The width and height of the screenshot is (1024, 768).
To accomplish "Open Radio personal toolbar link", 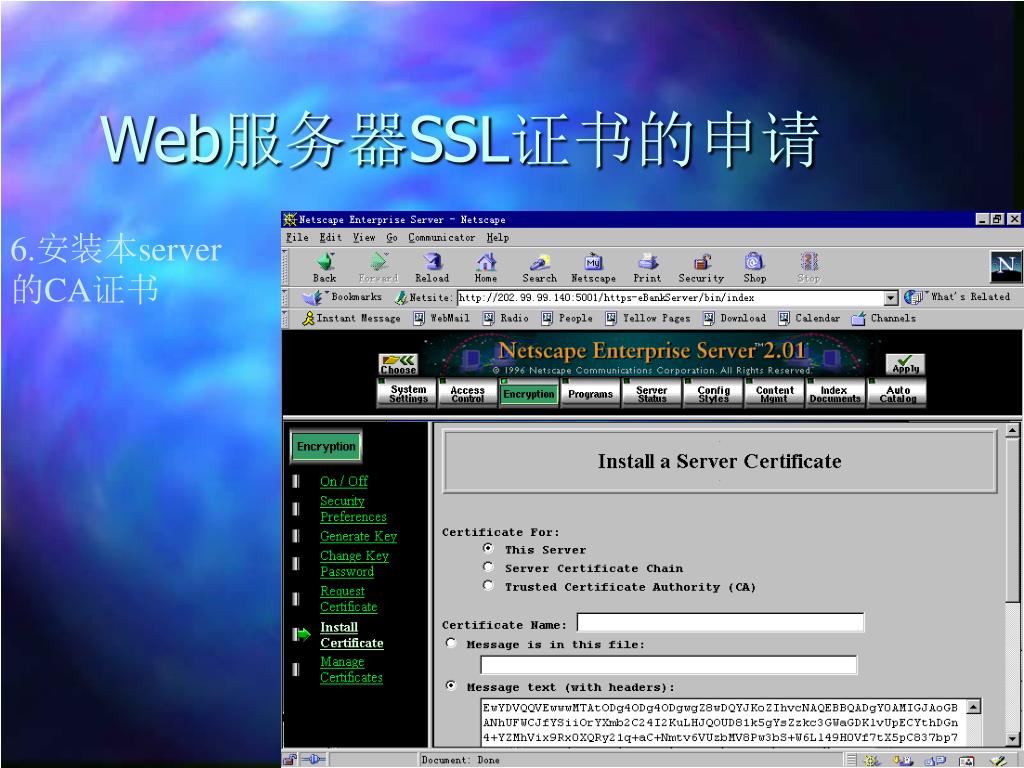I will [505, 318].
